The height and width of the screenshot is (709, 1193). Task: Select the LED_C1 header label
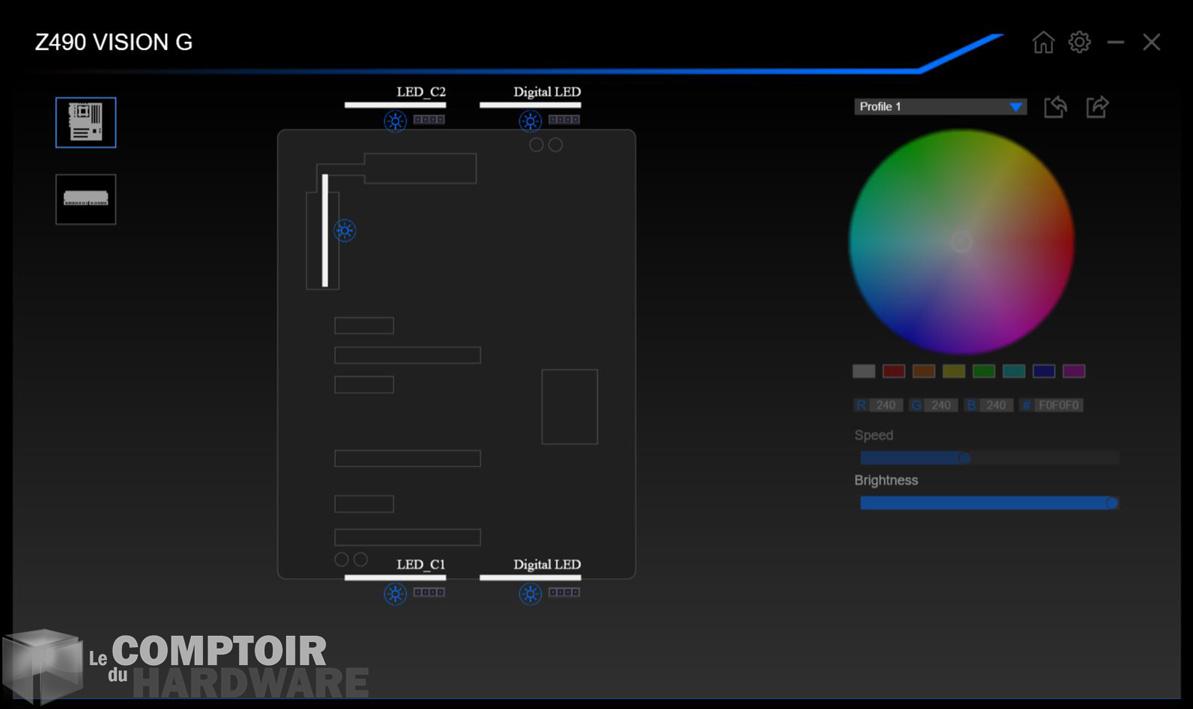(421, 564)
